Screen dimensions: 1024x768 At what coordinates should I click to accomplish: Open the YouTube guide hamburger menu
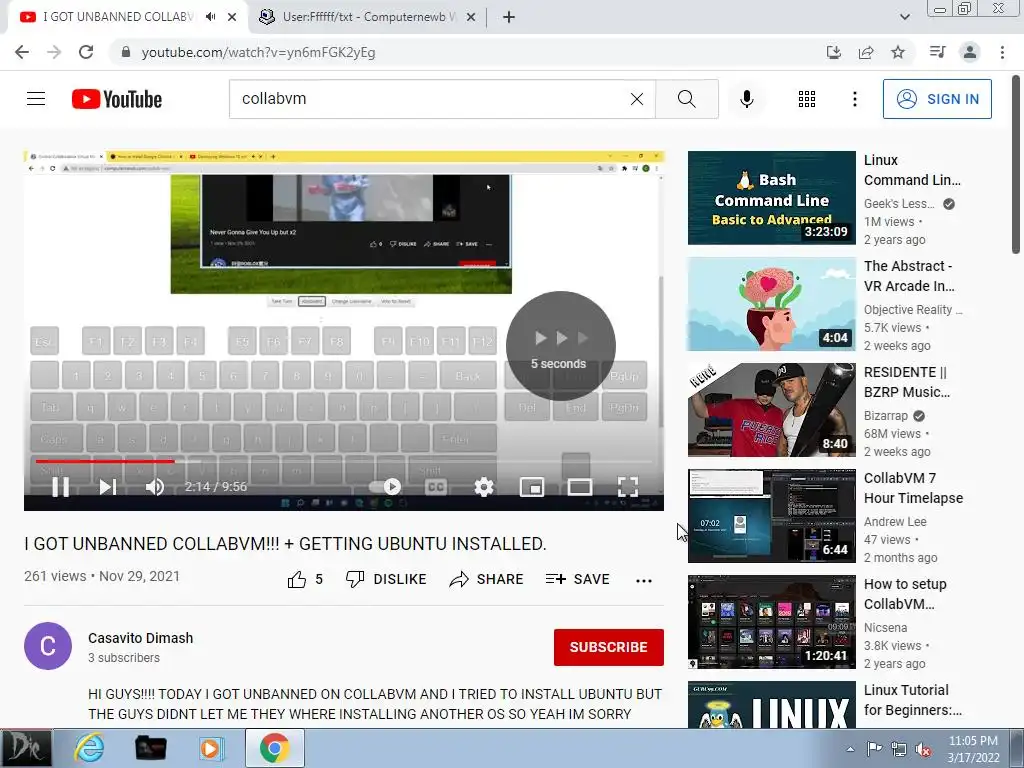tap(36, 99)
